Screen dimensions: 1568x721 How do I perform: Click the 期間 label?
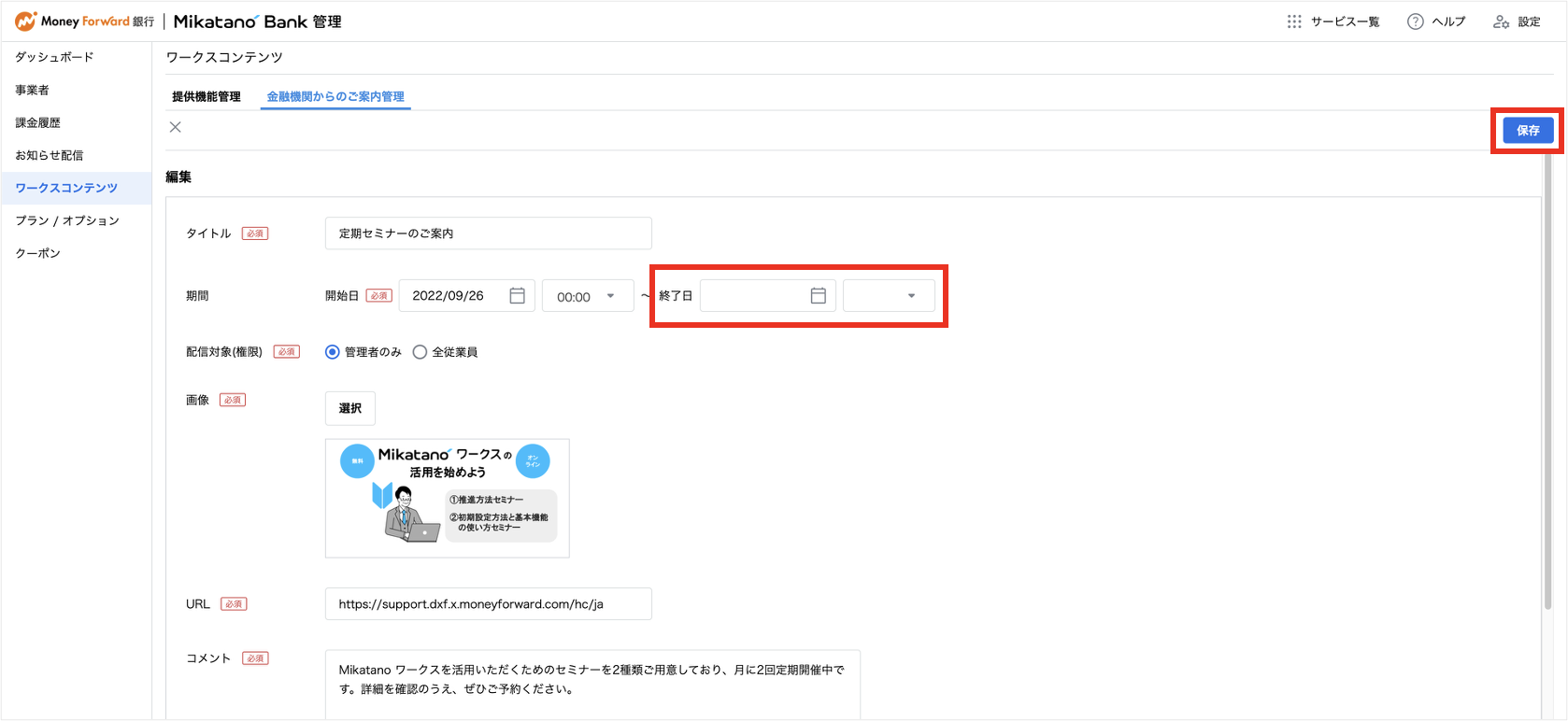point(197,296)
